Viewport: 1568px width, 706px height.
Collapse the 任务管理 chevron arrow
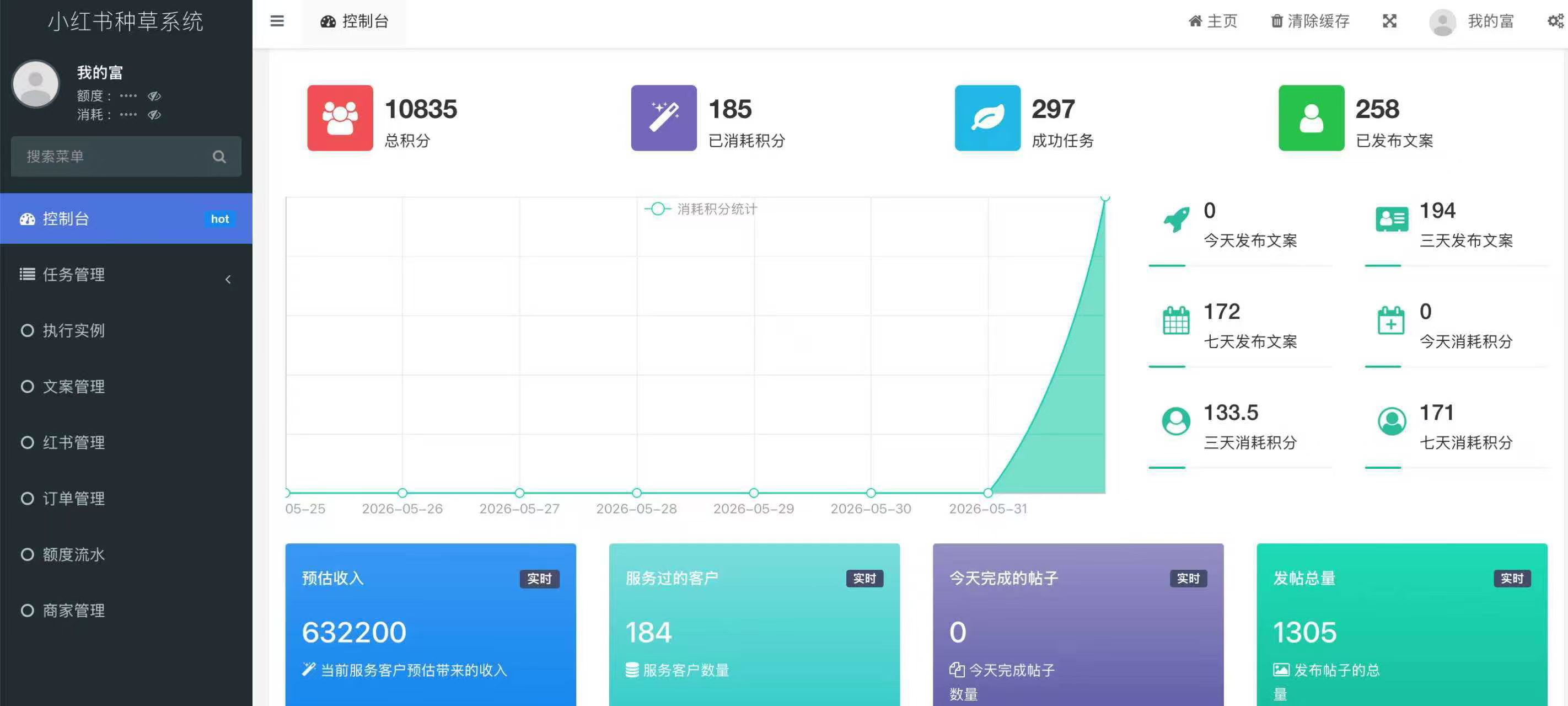[228, 279]
